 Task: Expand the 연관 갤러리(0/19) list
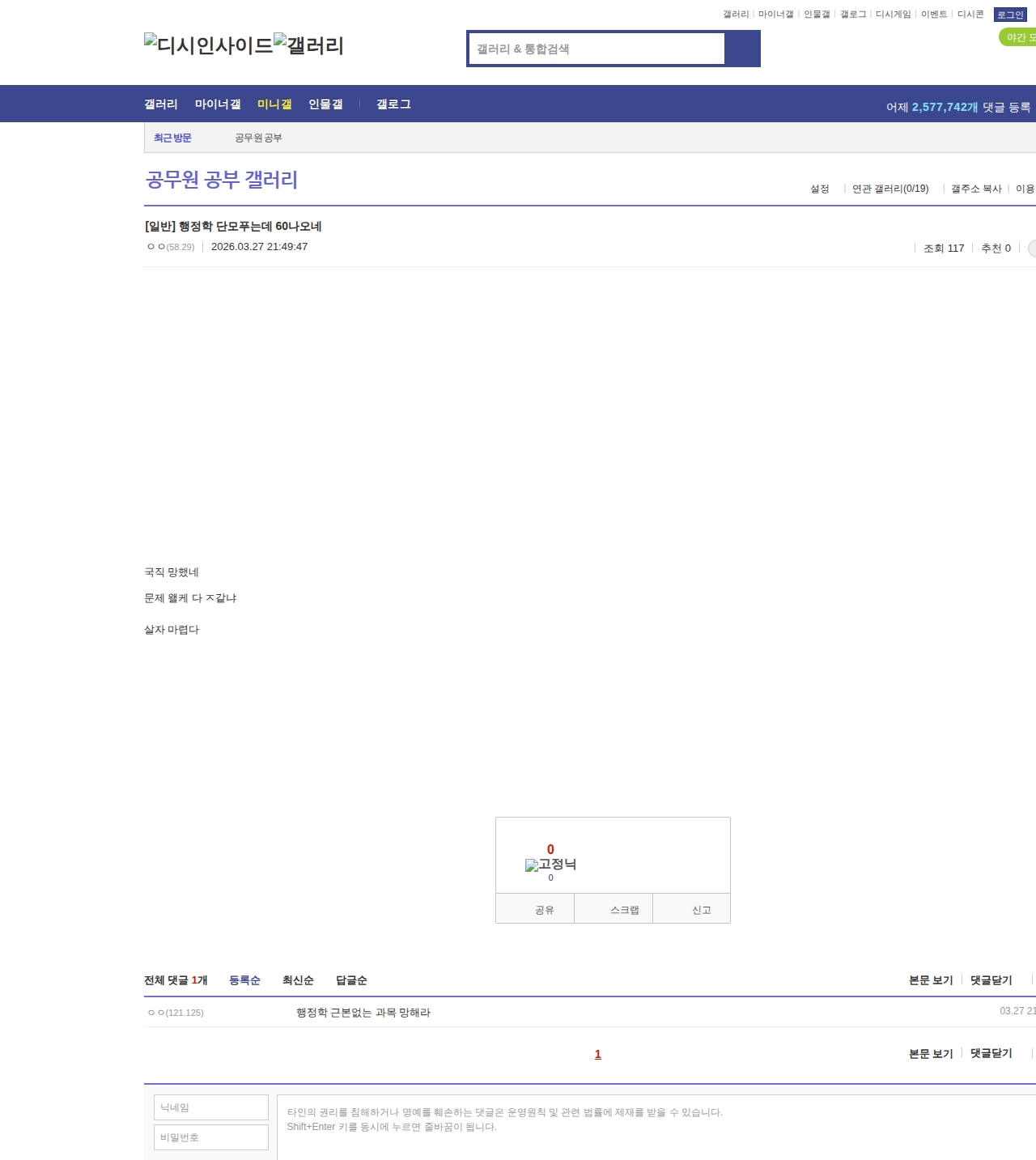[890, 189]
